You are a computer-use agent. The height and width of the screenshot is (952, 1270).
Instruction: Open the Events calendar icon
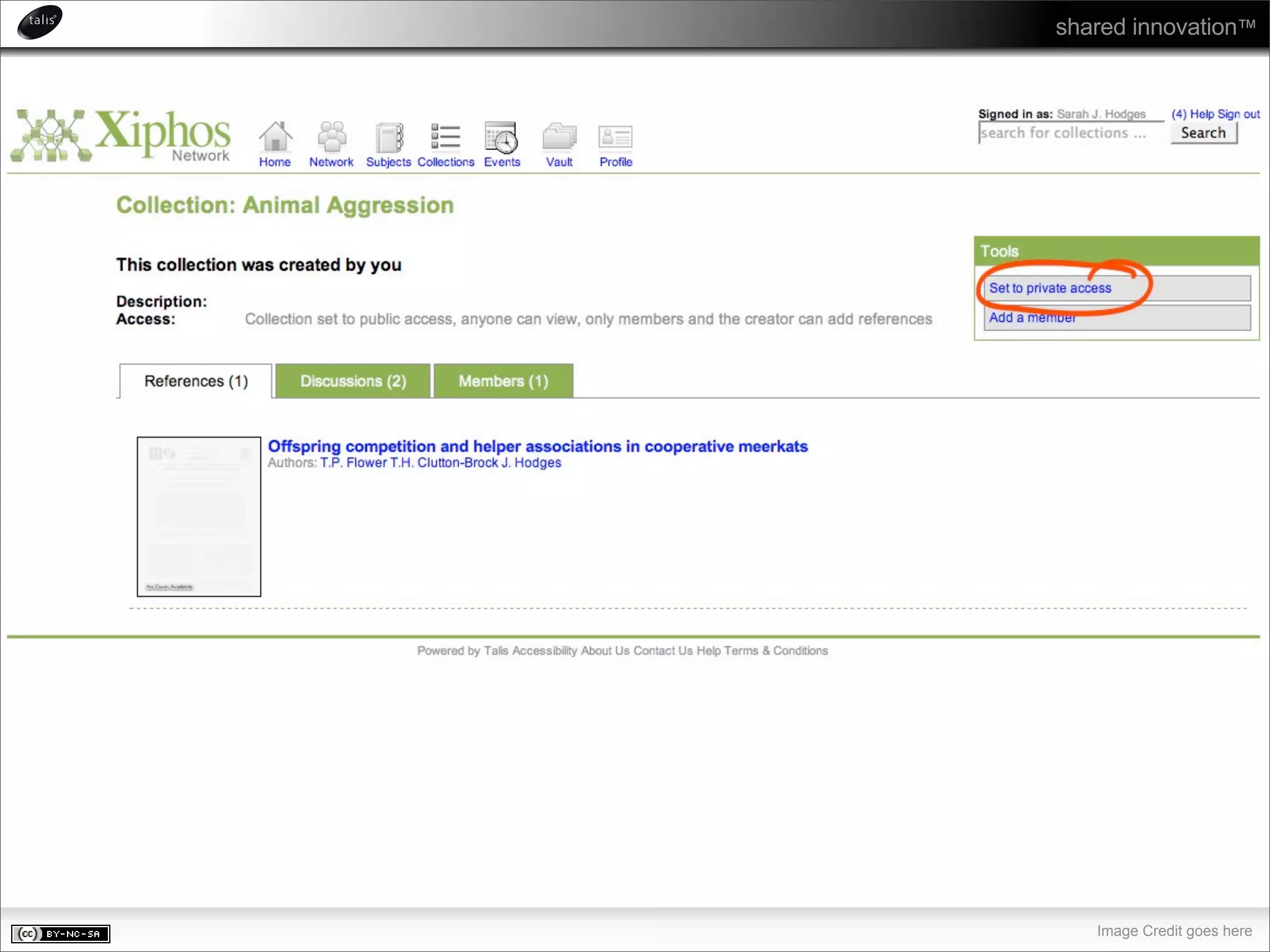(x=501, y=138)
